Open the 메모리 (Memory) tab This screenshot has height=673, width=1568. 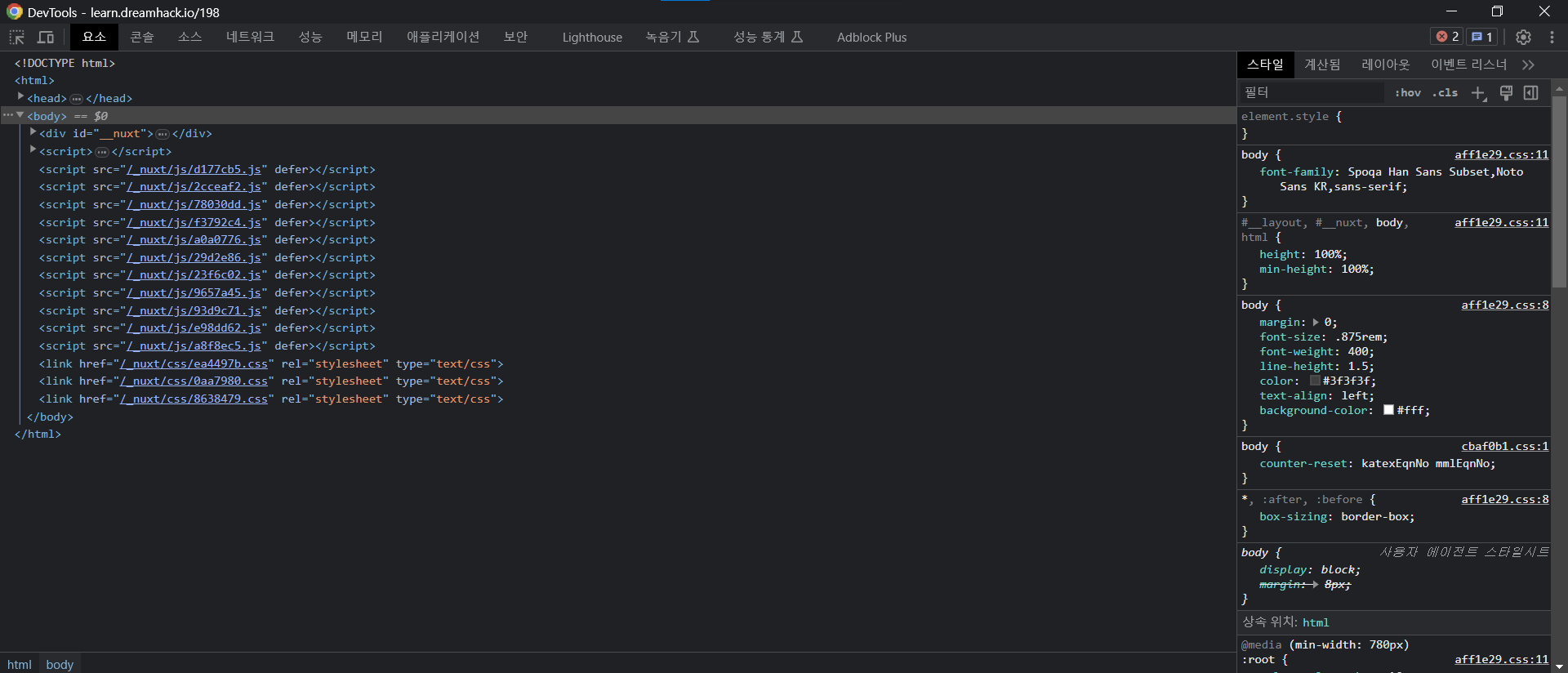click(x=364, y=37)
